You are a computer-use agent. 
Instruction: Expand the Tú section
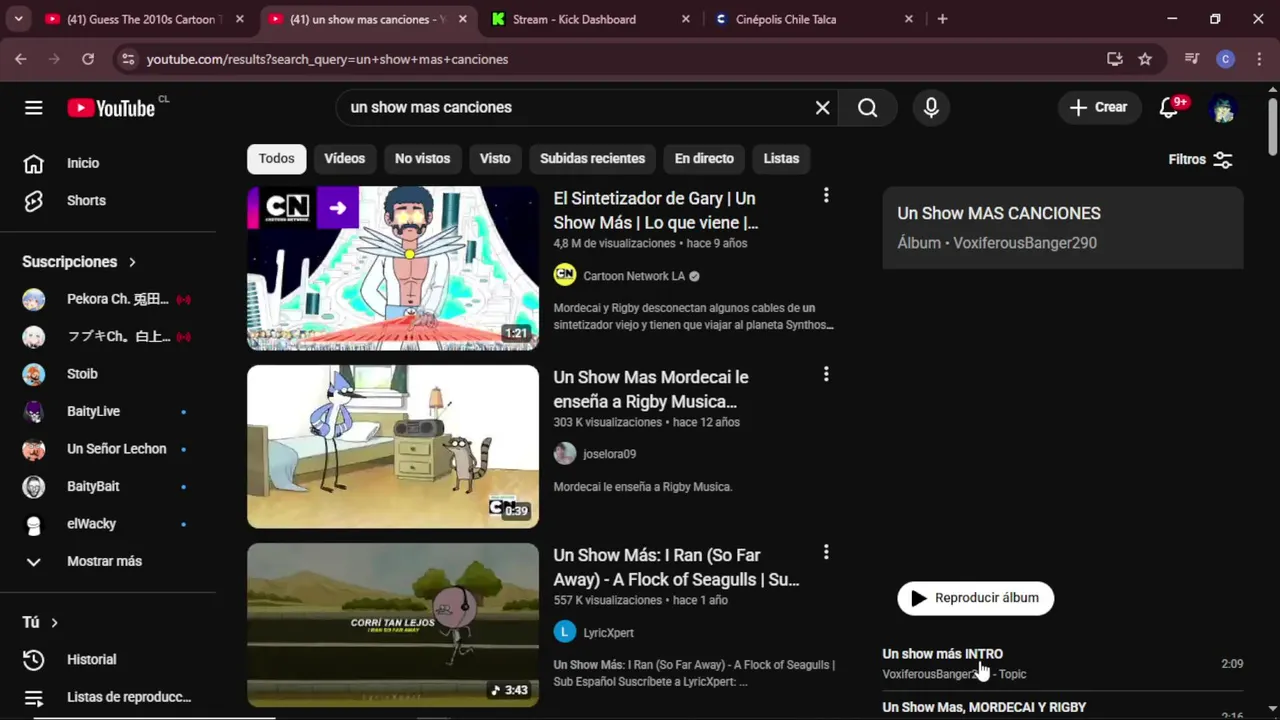coord(40,622)
